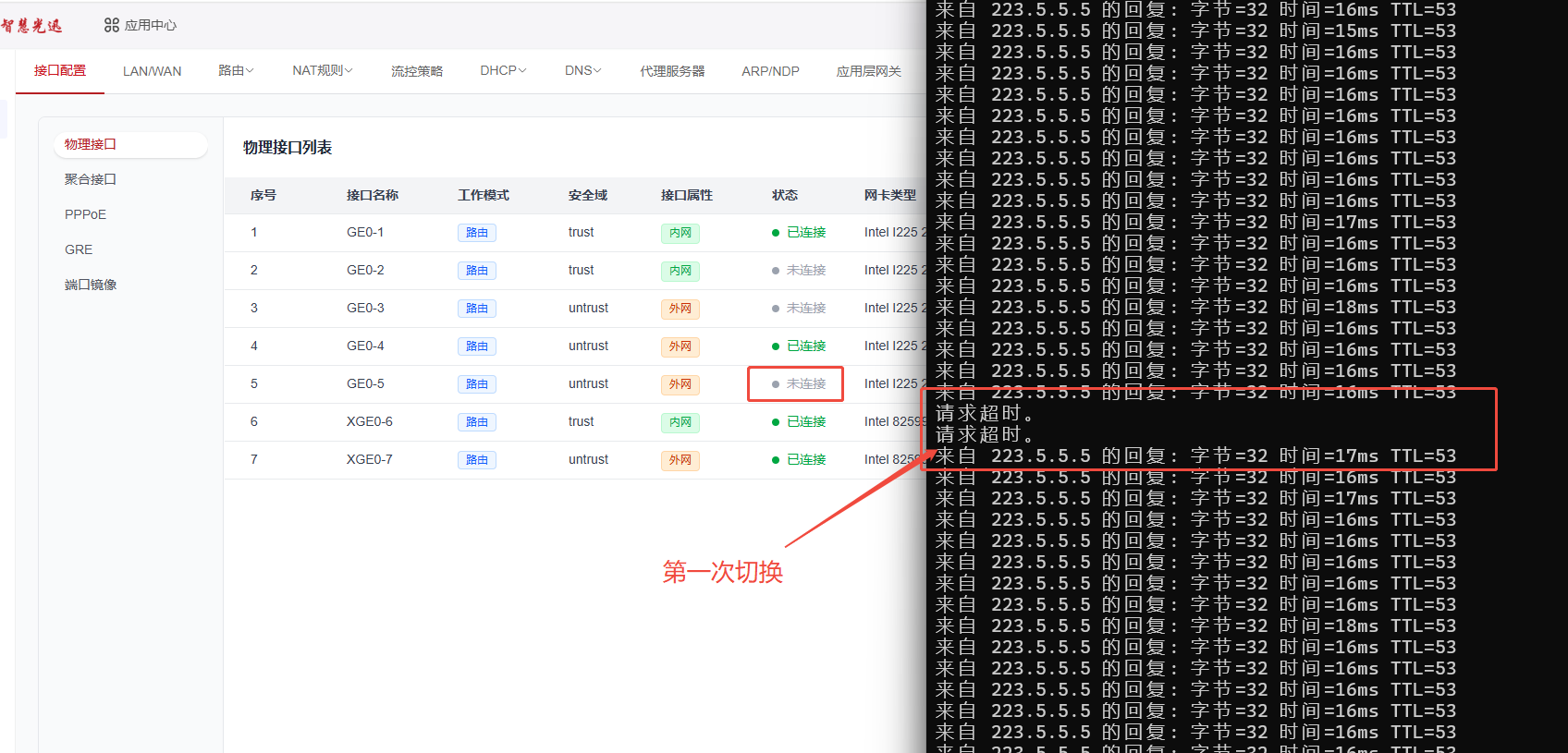Viewport: 1568px width, 753px height.
Task: Click trust security zone in GE0-1 row
Action: (581, 232)
